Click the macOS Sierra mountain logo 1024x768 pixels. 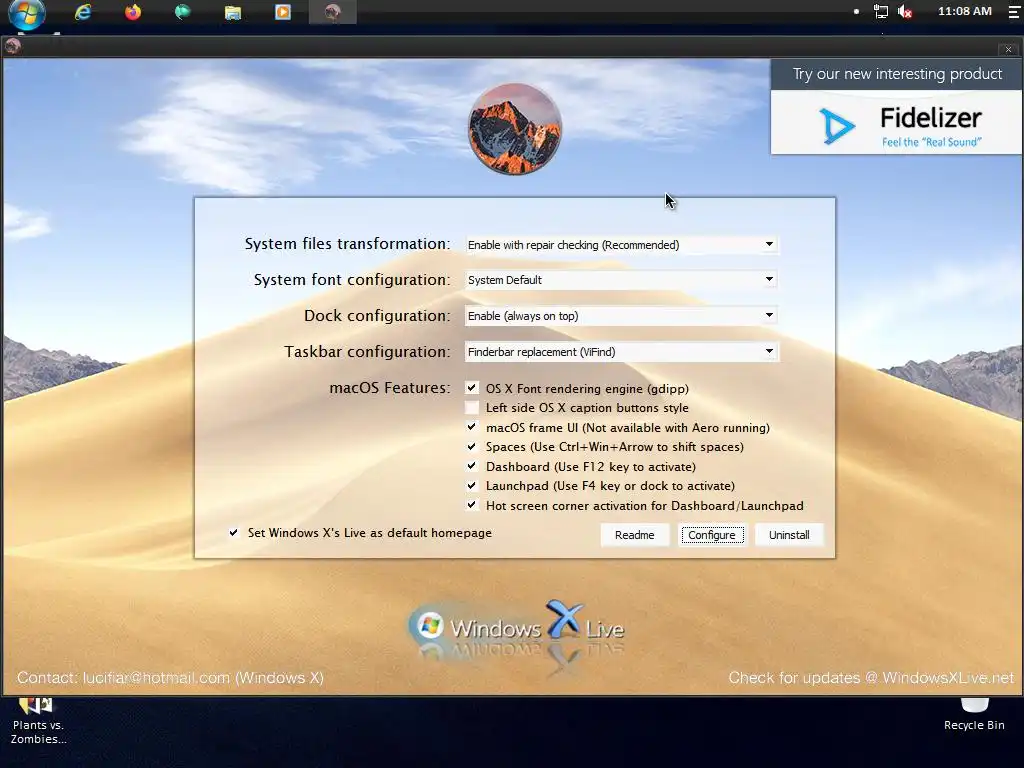515,129
